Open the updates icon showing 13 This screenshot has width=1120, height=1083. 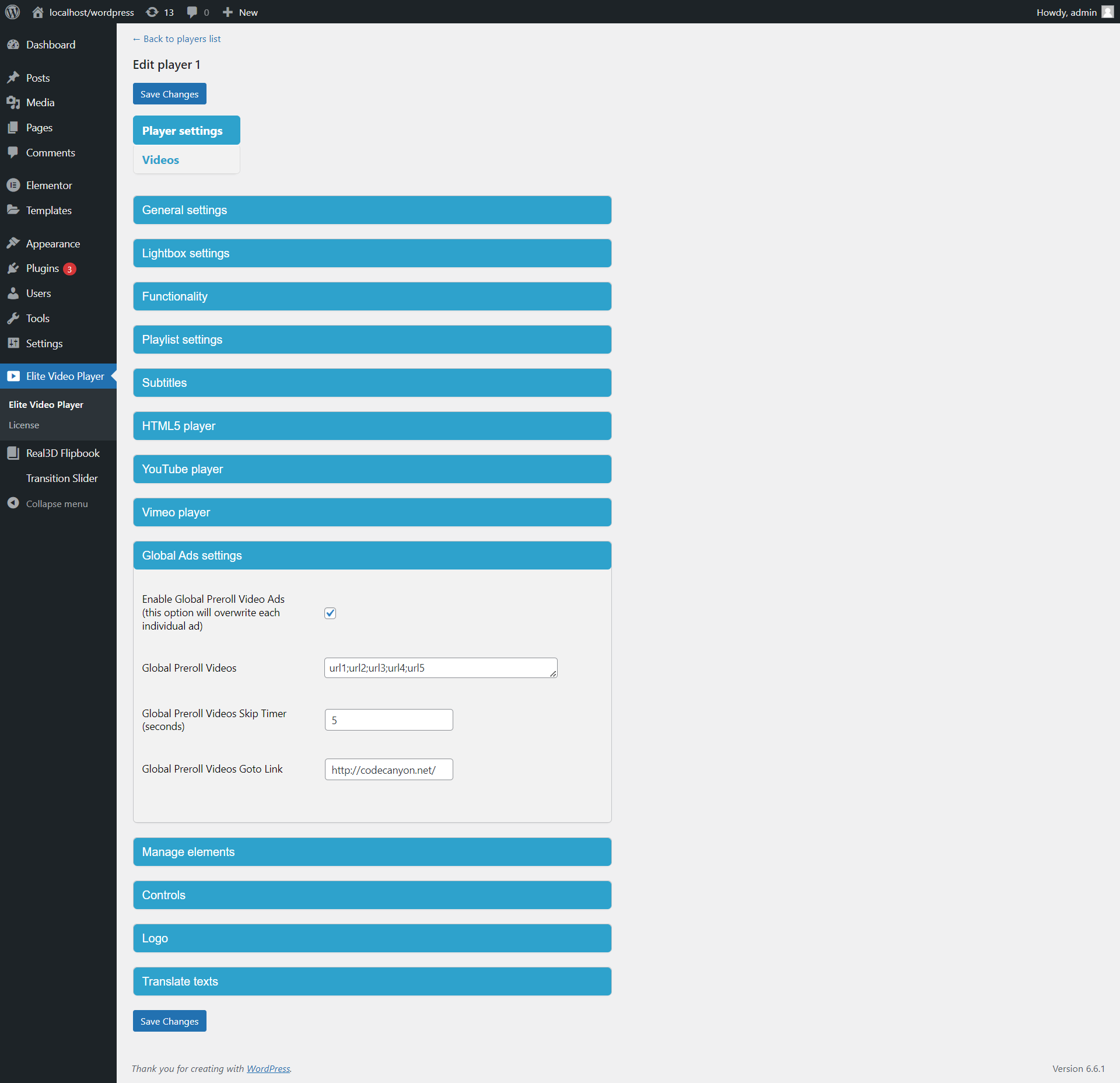[152, 12]
